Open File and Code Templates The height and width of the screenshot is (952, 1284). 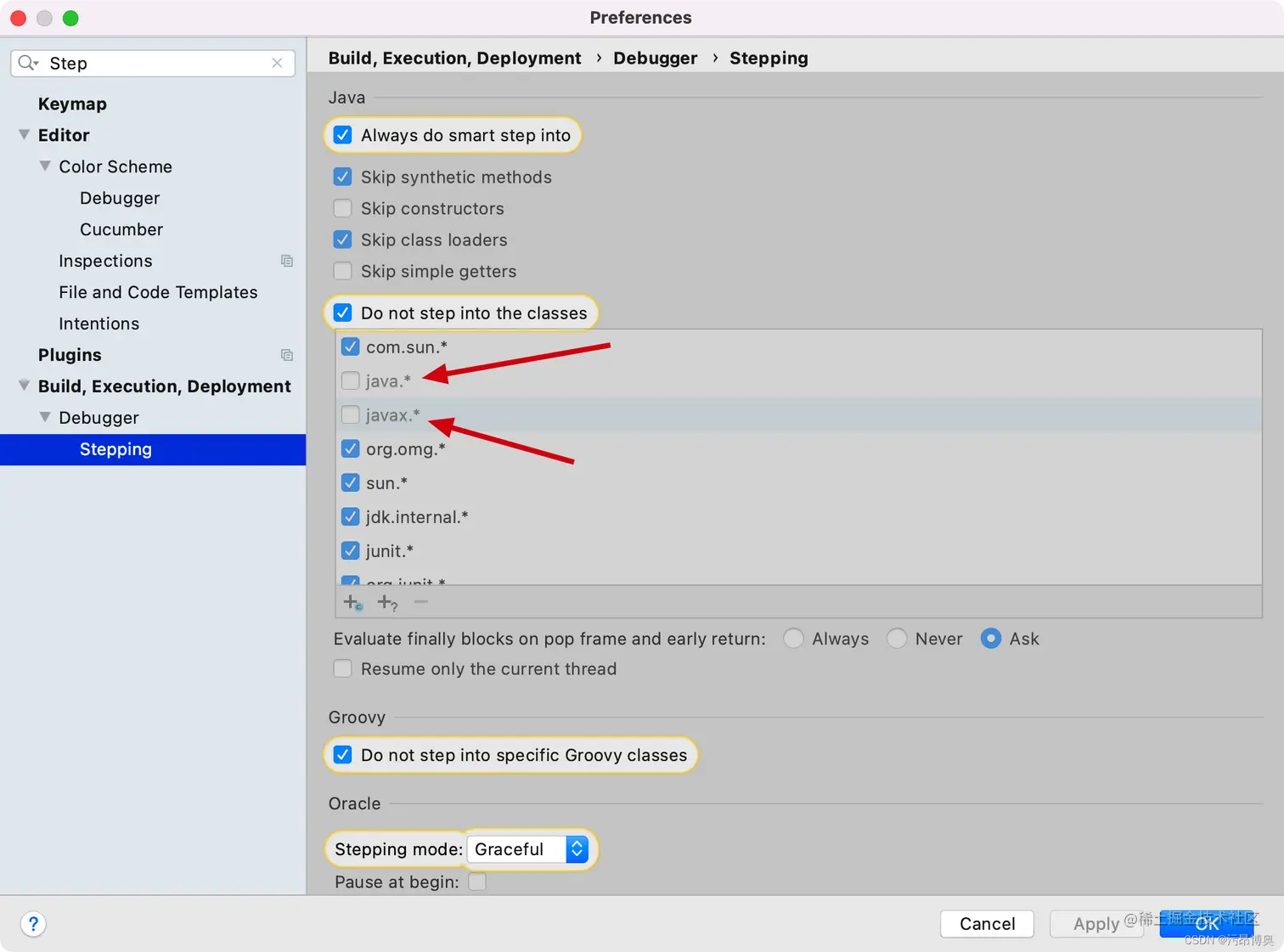pyautogui.click(x=158, y=292)
